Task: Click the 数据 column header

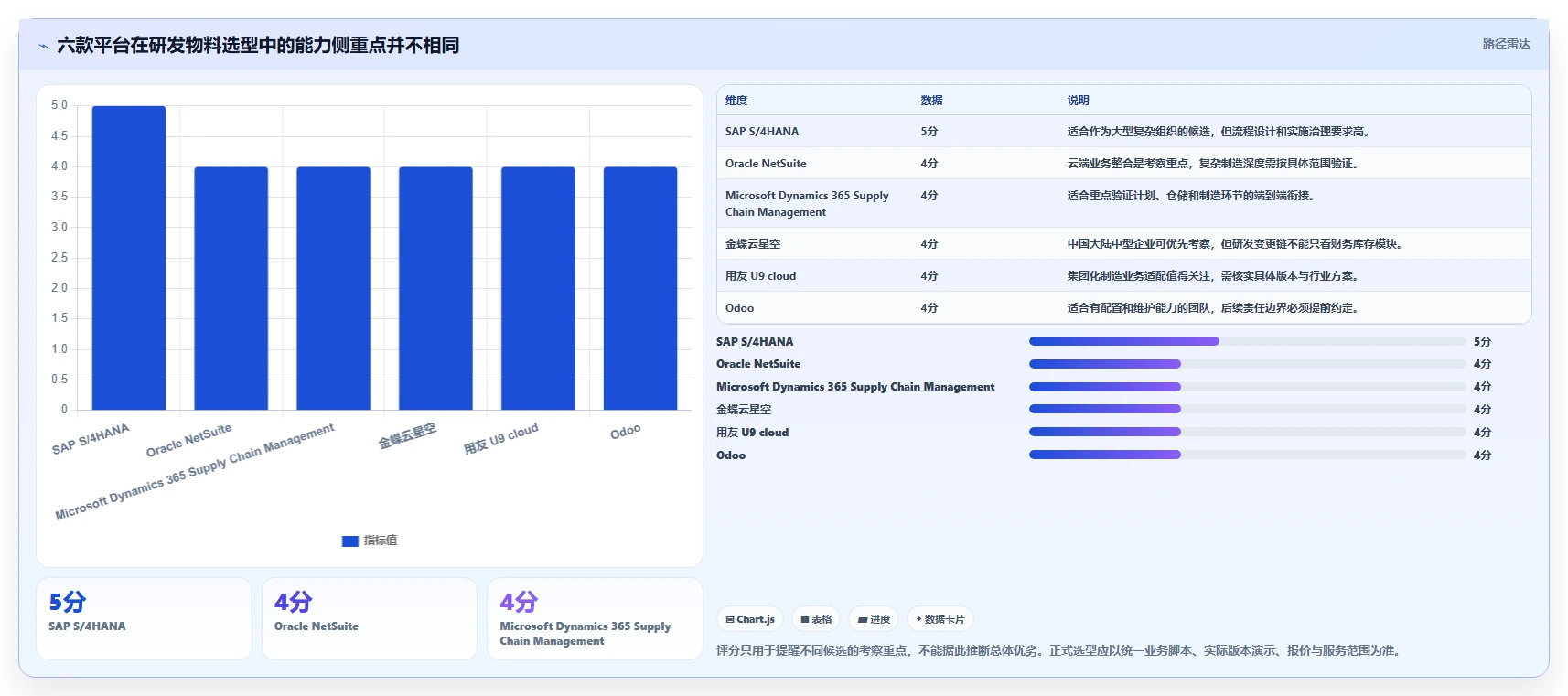Action: pos(931,101)
